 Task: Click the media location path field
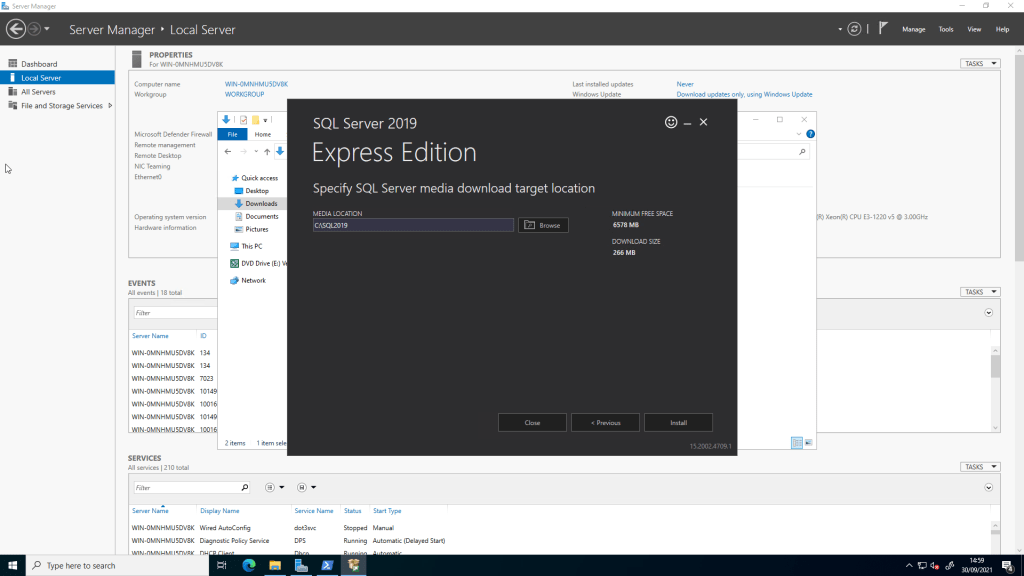pyautogui.click(x=412, y=226)
